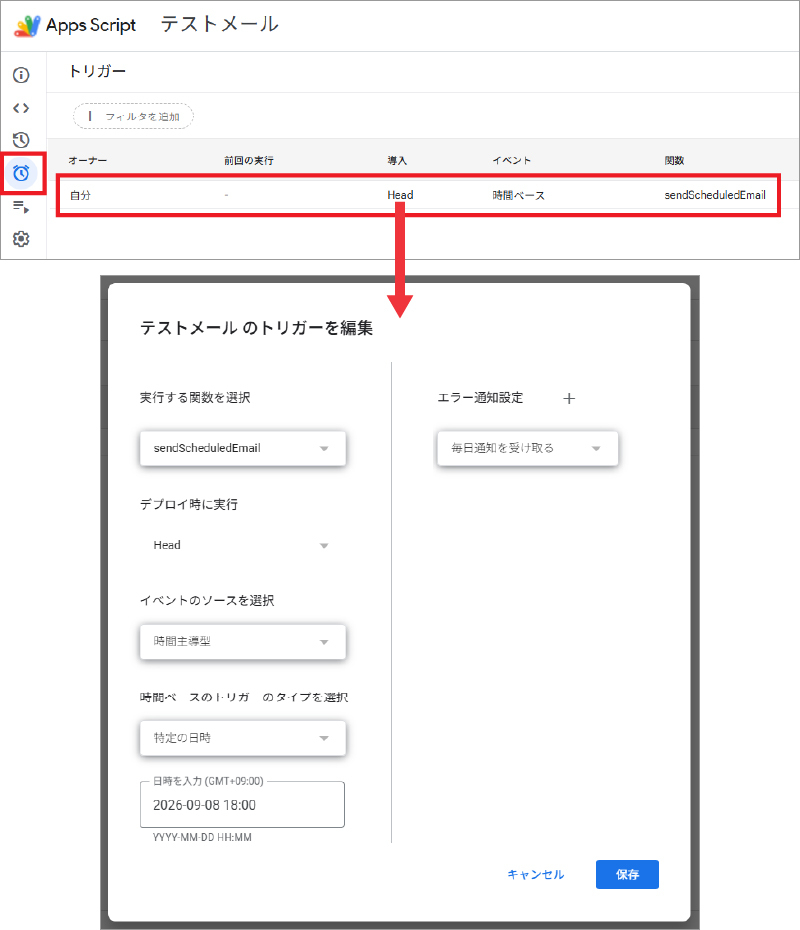
Task: Add error notification with plus icon
Action: tap(569, 399)
